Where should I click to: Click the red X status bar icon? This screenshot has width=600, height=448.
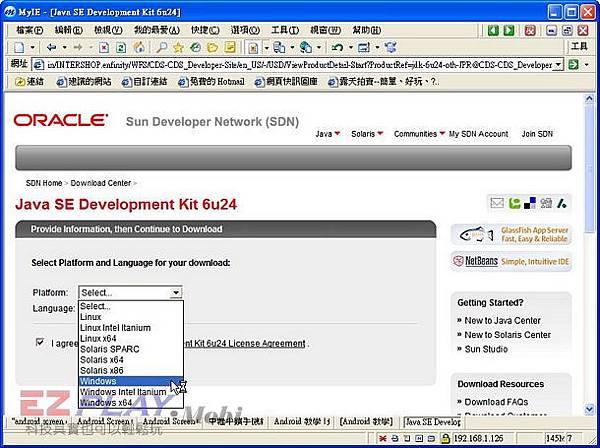[x=382, y=438]
